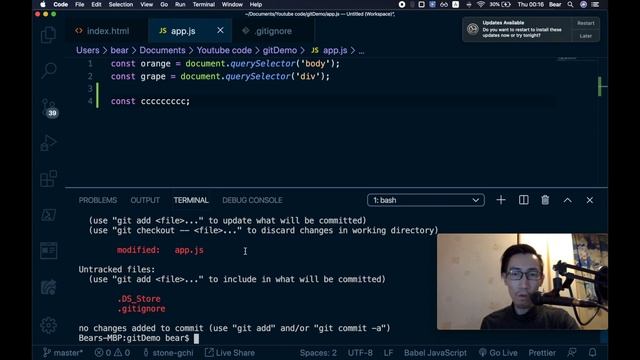The width and height of the screenshot is (640, 360).
Task: Click Restart in the Updates Available notification
Action: 586,23
